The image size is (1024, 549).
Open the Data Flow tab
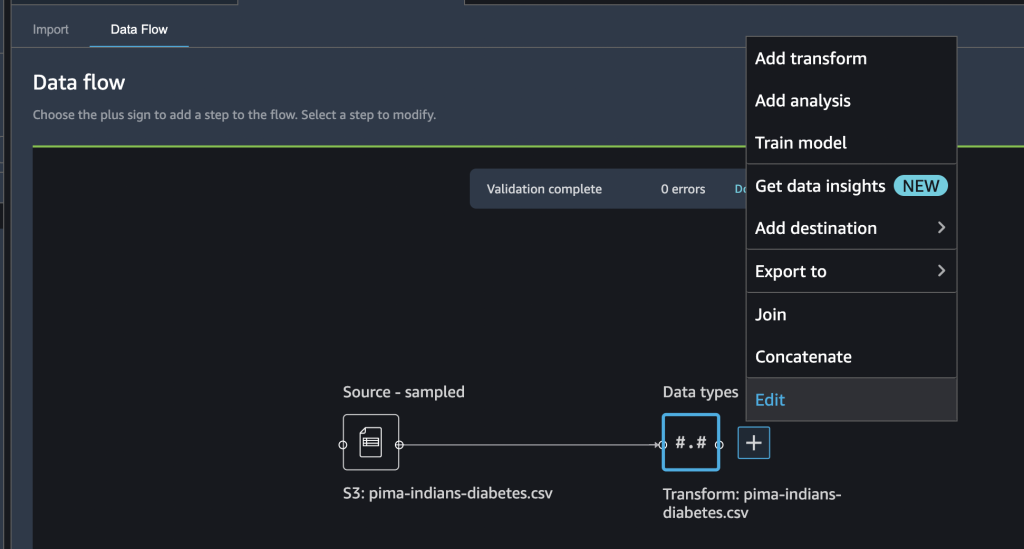pyautogui.click(x=139, y=29)
